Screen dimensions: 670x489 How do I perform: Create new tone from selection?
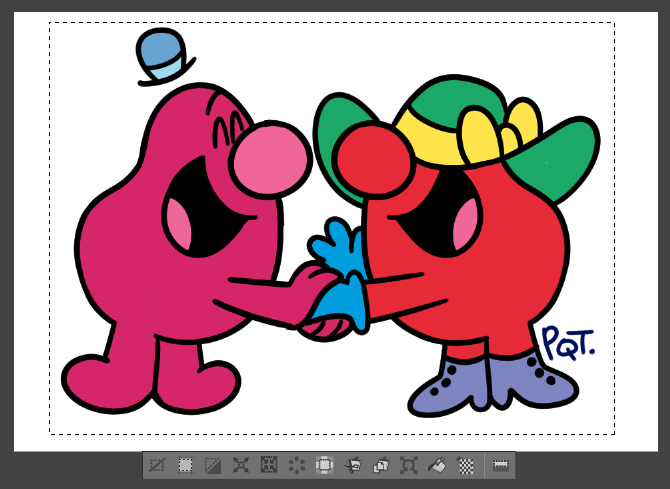[x=465, y=465]
